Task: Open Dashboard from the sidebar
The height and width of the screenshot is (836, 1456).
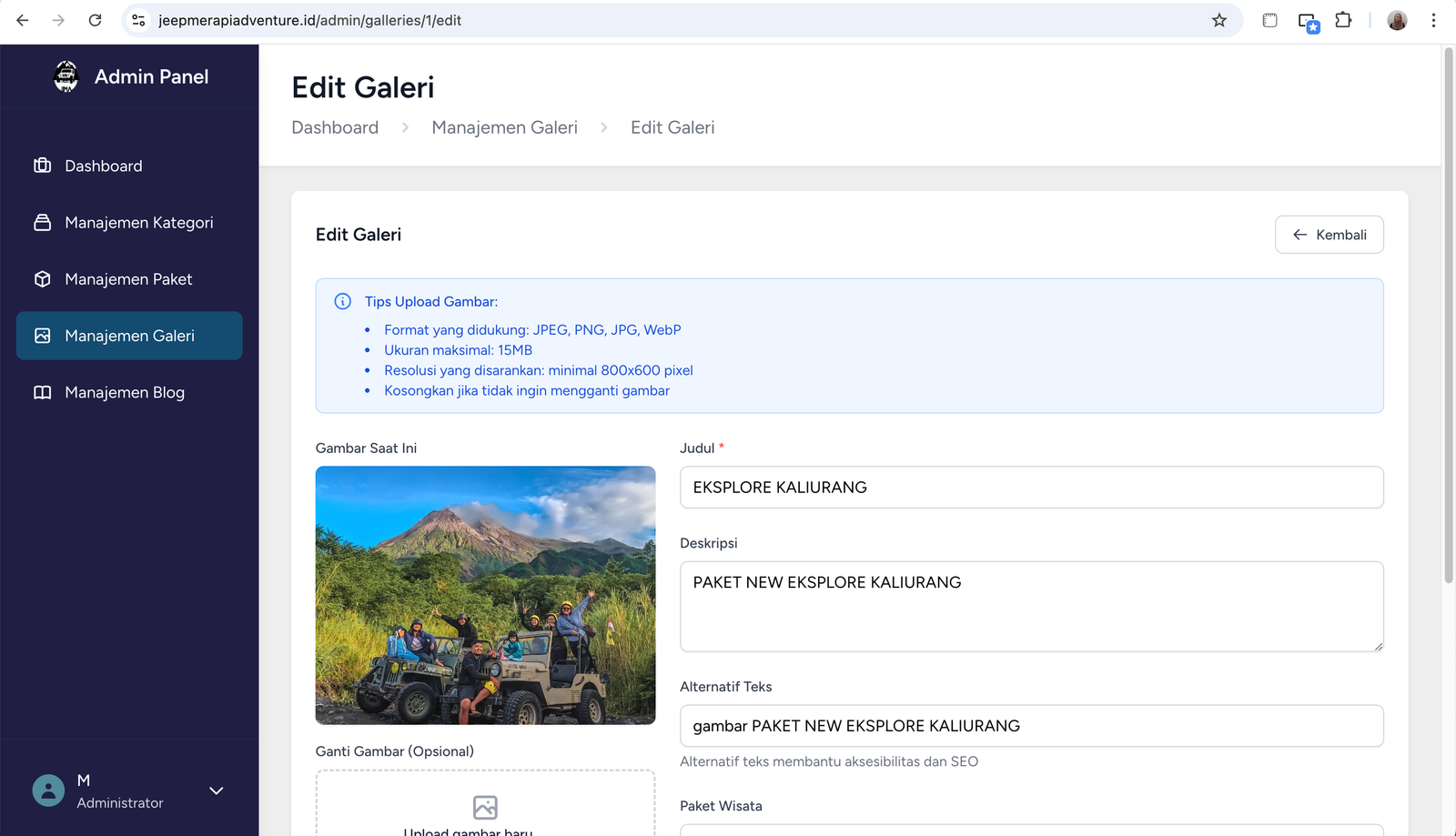Action: click(x=103, y=166)
